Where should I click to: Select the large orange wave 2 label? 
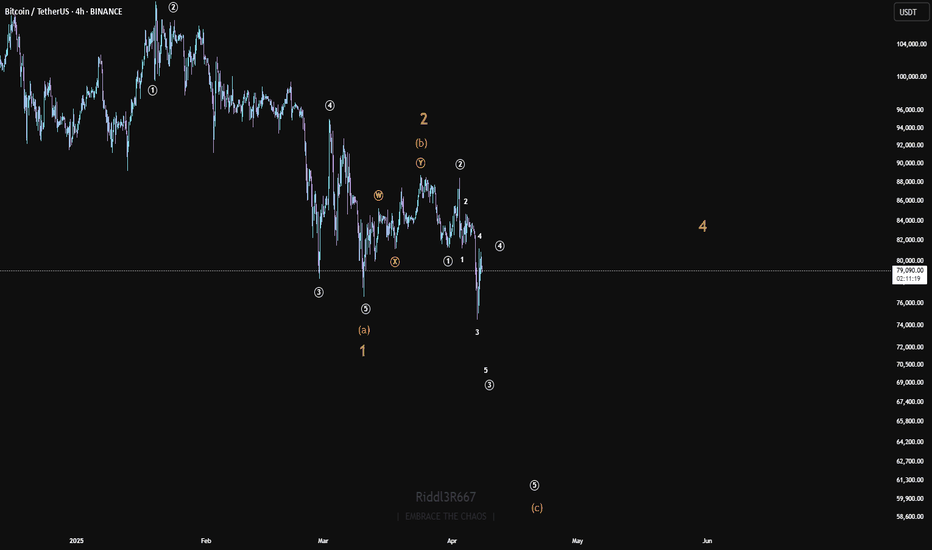point(424,119)
